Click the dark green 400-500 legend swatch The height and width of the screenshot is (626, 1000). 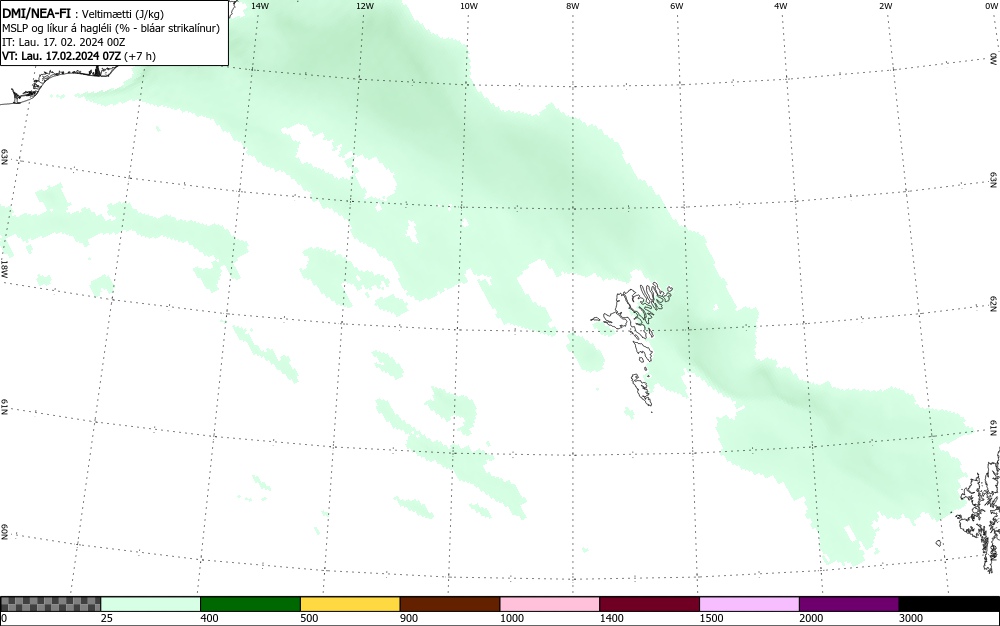click(250, 604)
